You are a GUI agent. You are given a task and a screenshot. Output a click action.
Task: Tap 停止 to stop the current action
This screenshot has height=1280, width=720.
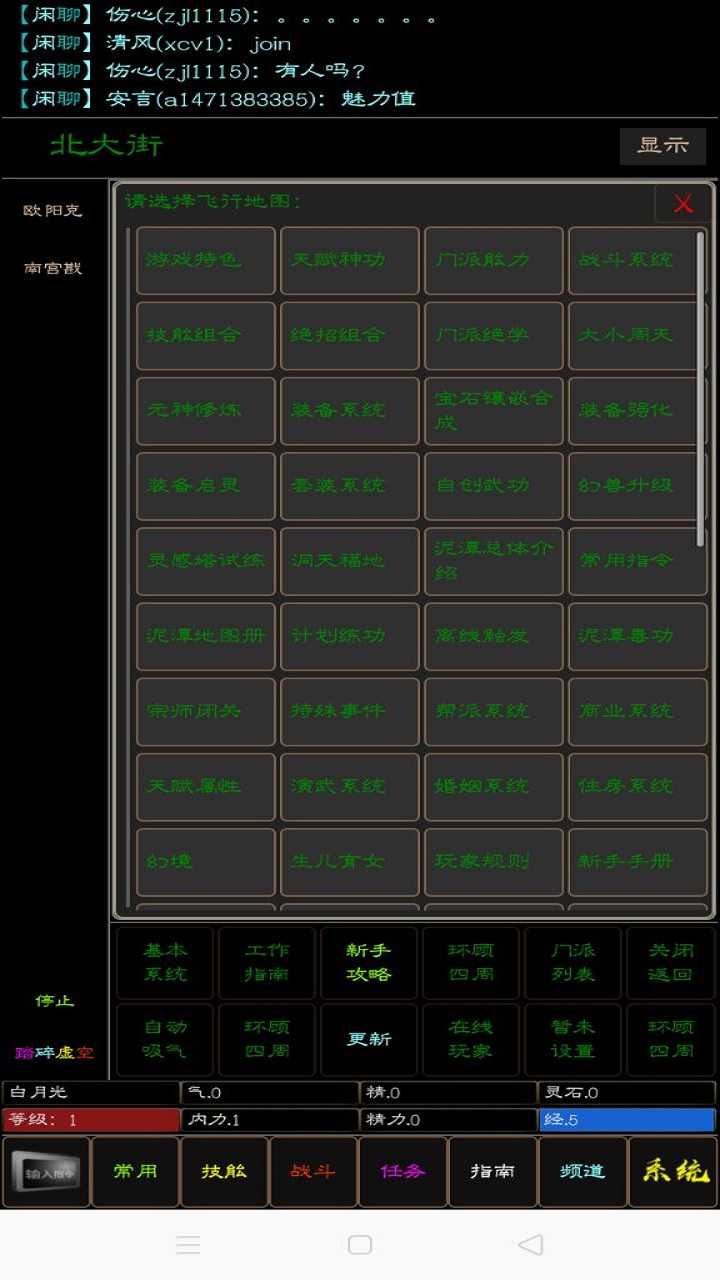pos(55,1000)
